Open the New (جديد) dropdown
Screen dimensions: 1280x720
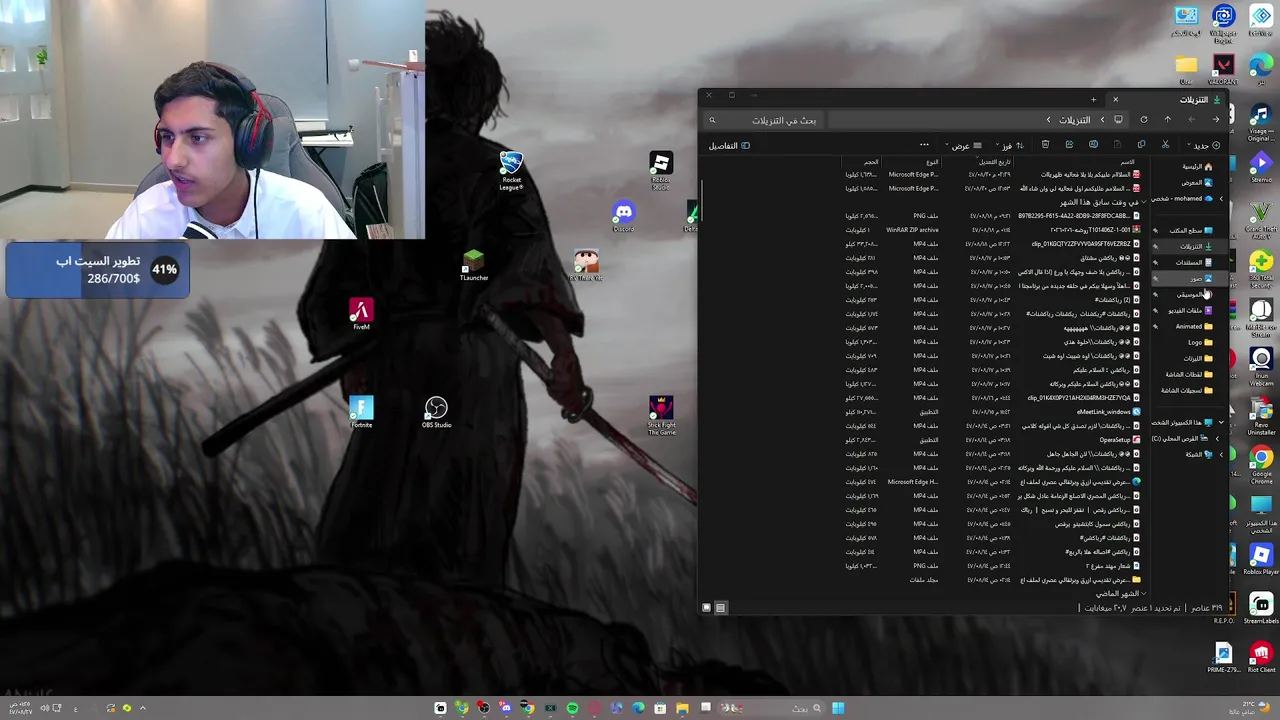tap(1204, 146)
